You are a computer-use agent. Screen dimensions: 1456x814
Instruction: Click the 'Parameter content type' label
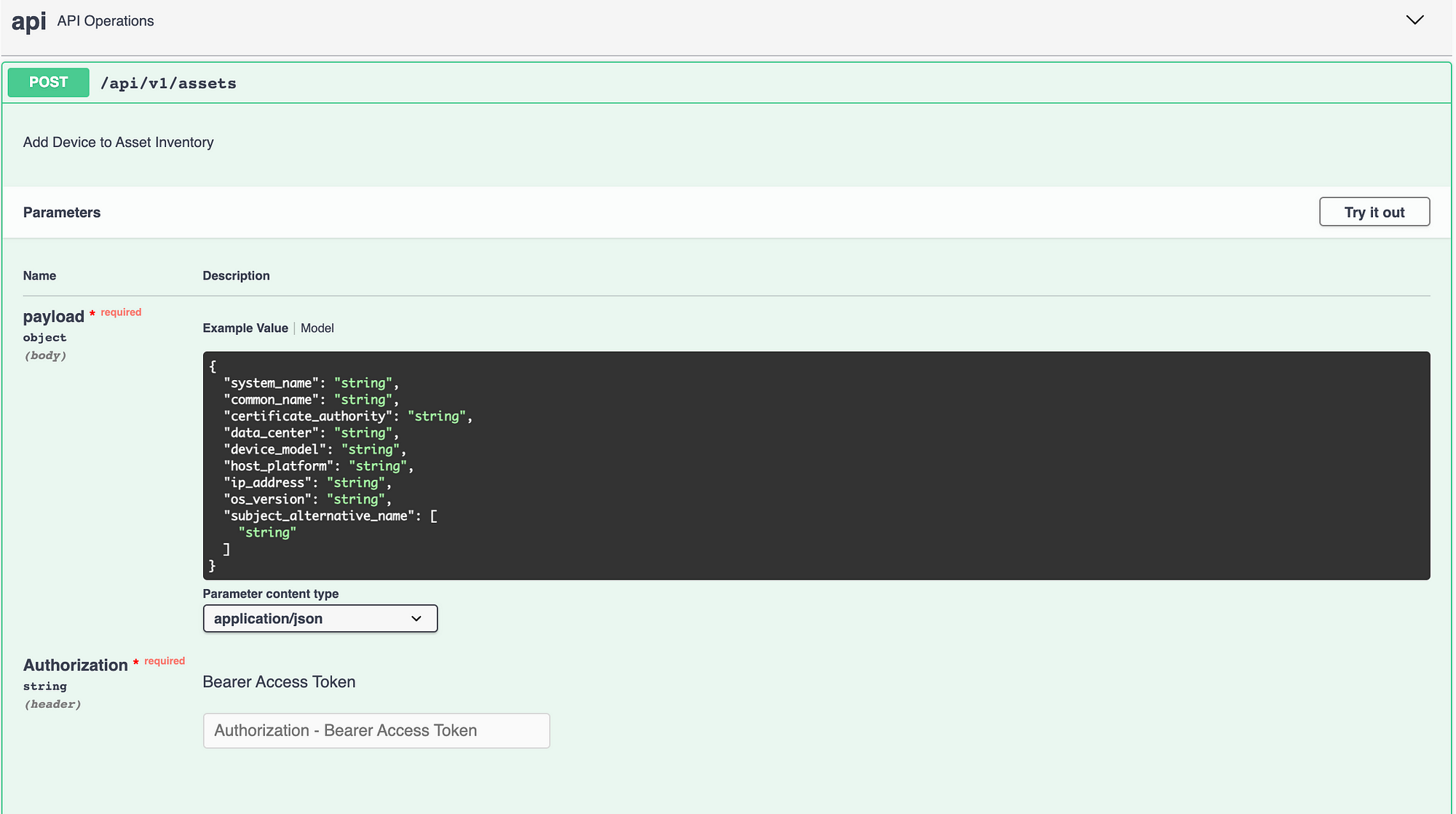tap(271, 593)
